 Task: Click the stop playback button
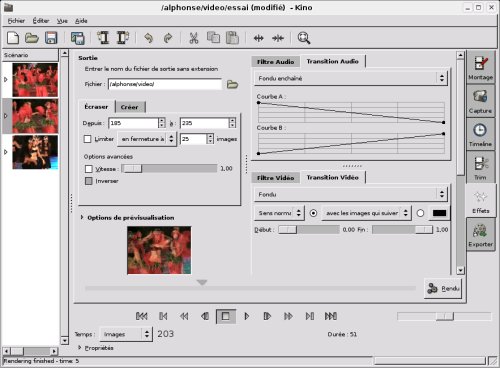pyautogui.click(x=226, y=316)
